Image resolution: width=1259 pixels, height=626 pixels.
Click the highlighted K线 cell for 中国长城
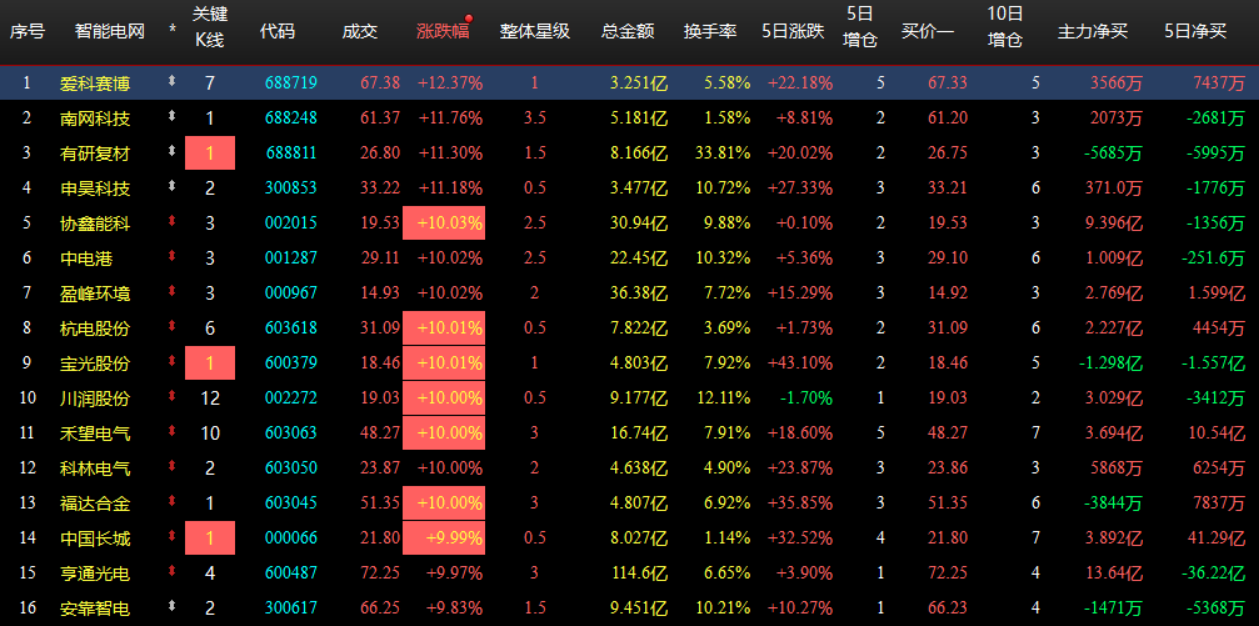[210, 538]
